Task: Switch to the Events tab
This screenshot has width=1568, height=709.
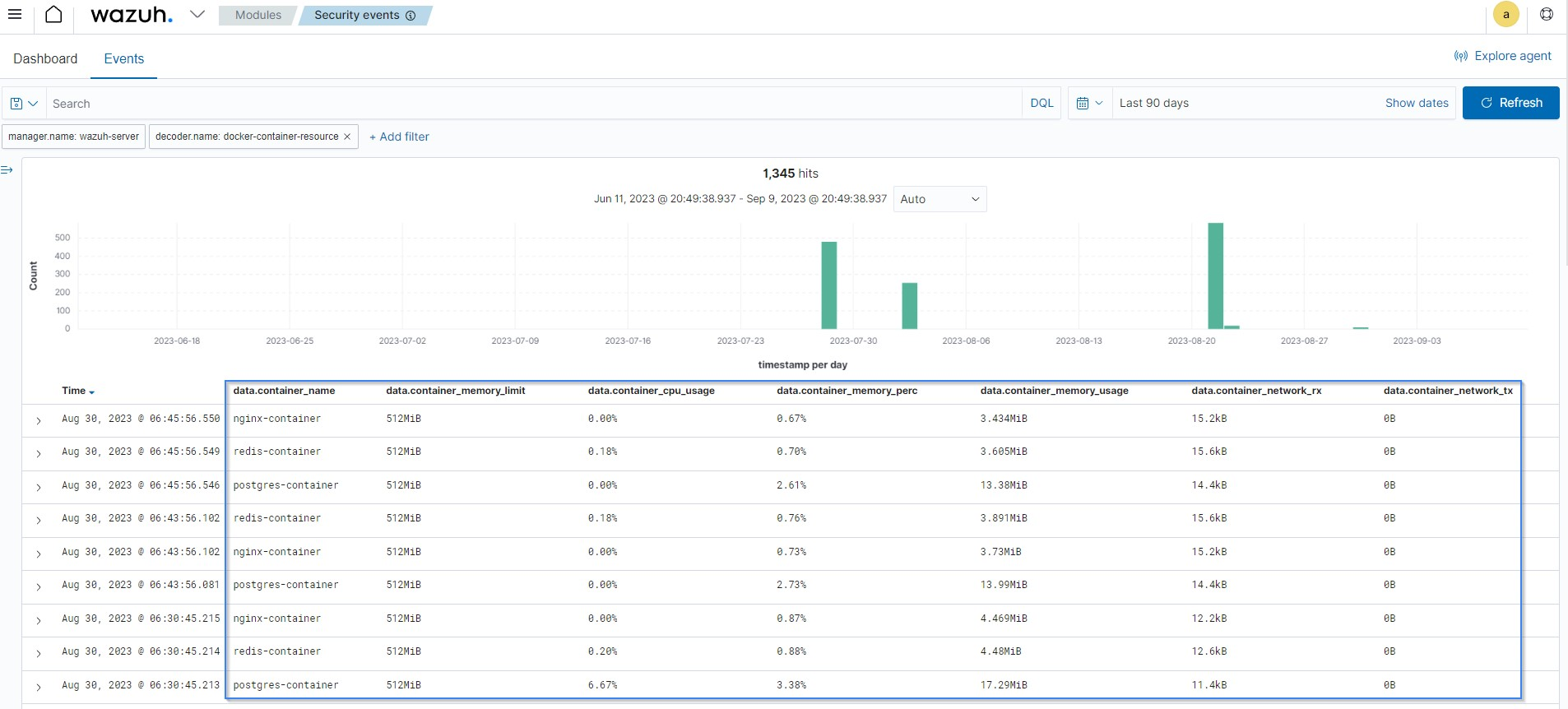Action: [x=124, y=58]
